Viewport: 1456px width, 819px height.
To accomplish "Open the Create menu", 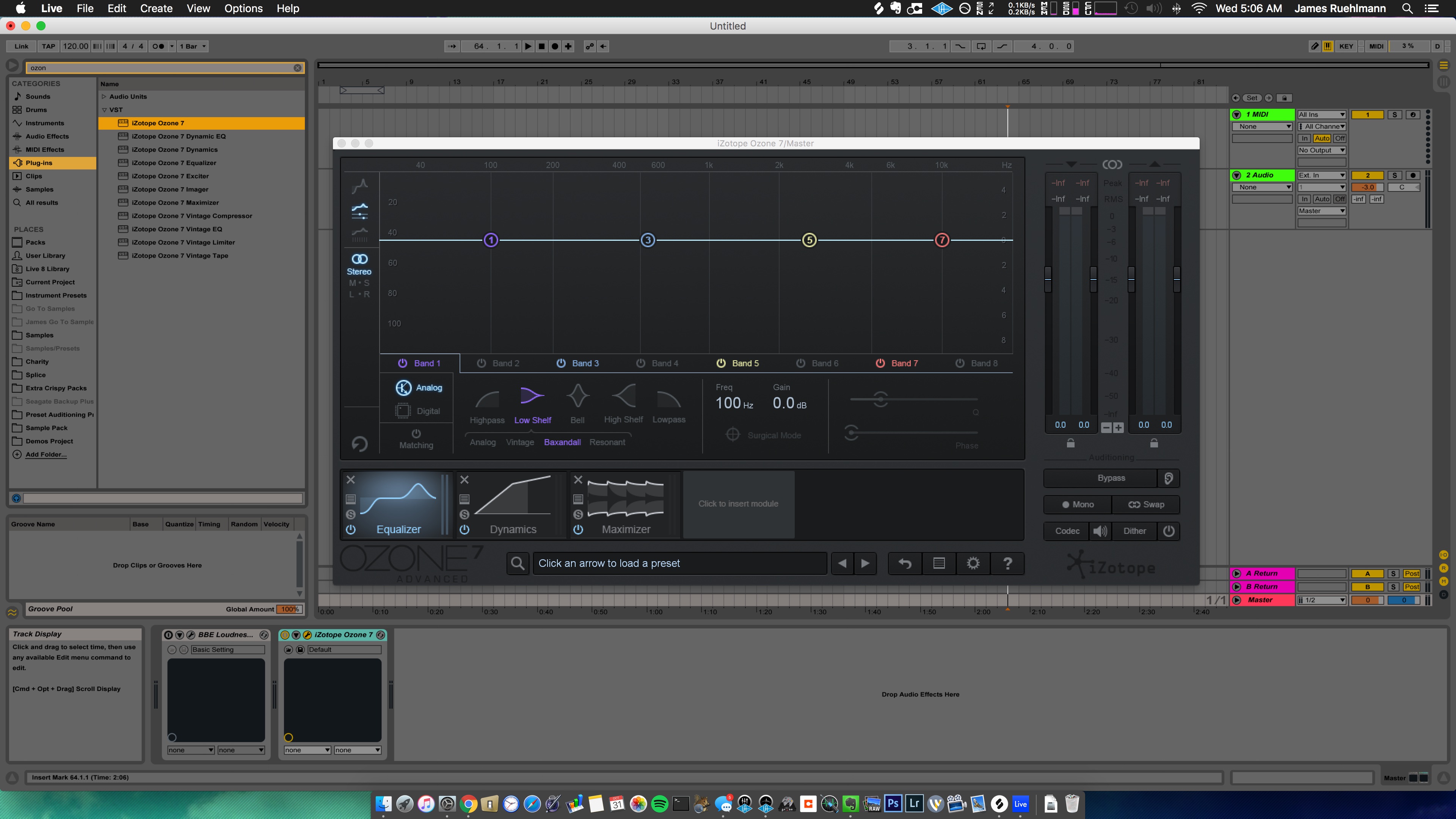I will pos(156,8).
